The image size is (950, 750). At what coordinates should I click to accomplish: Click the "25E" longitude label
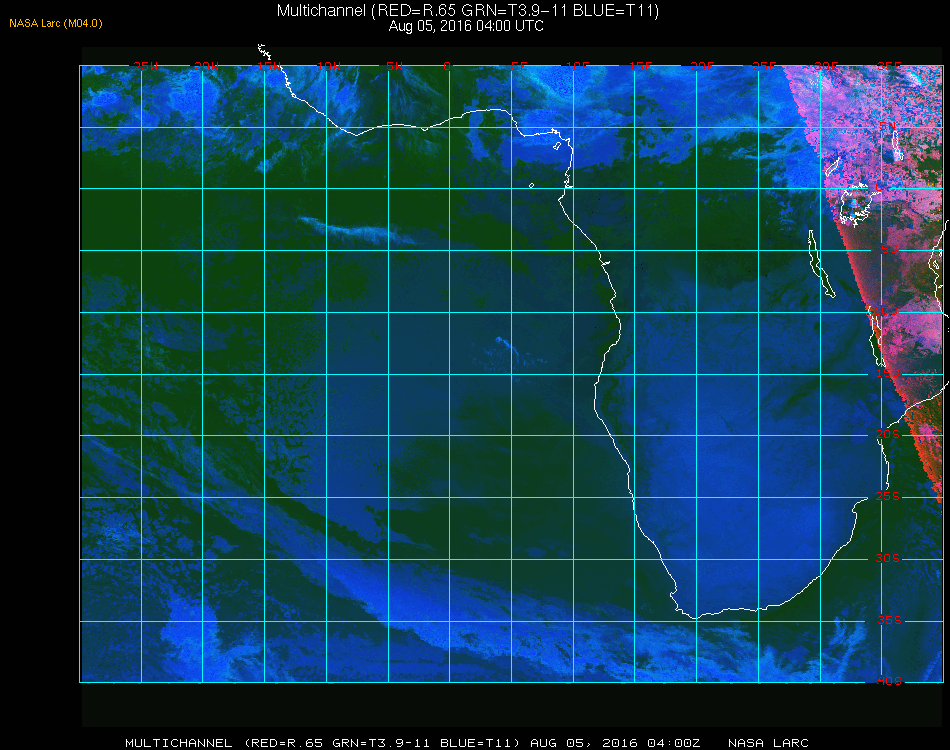764,66
